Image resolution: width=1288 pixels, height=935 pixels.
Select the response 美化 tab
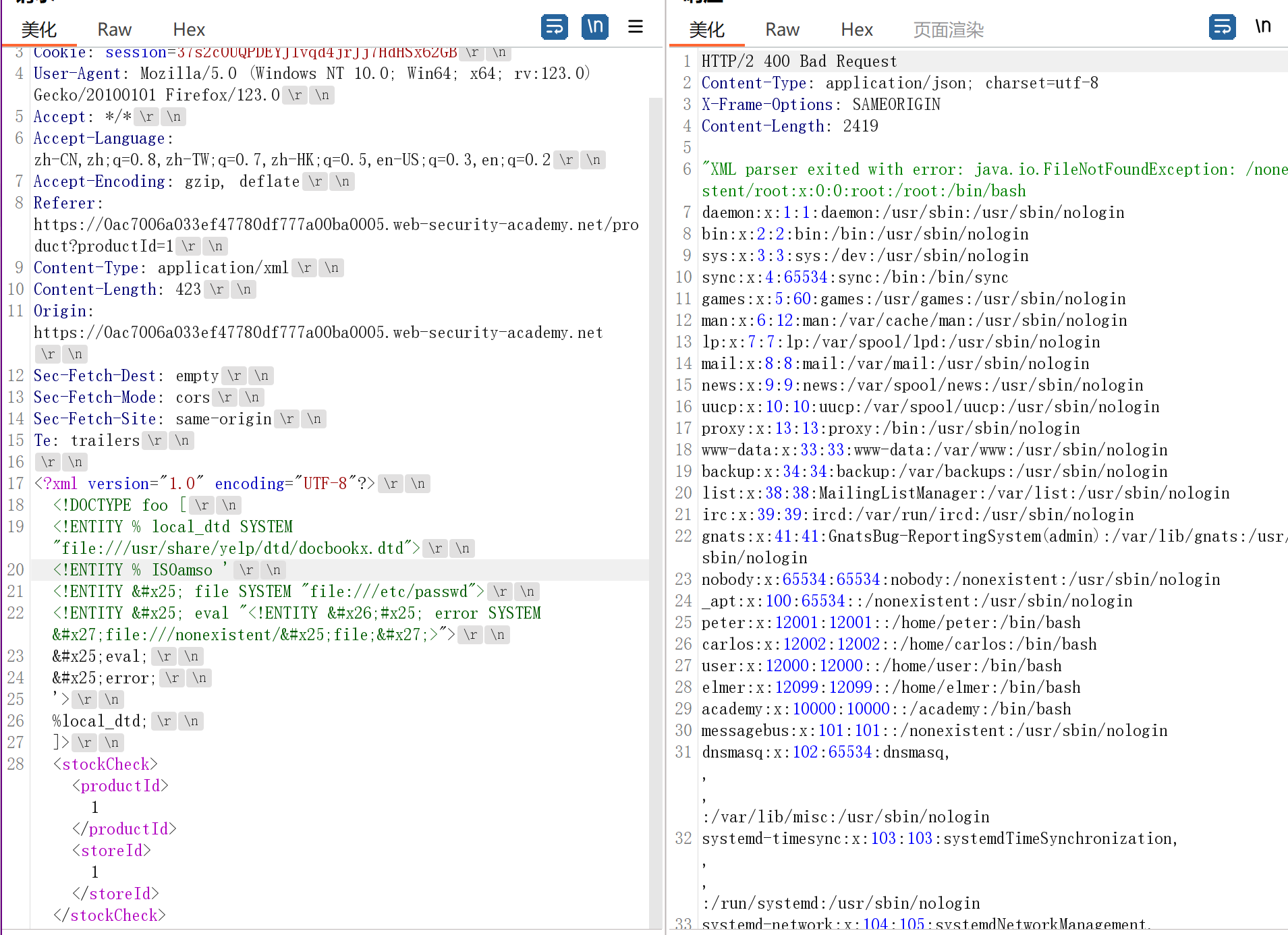(x=706, y=30)
